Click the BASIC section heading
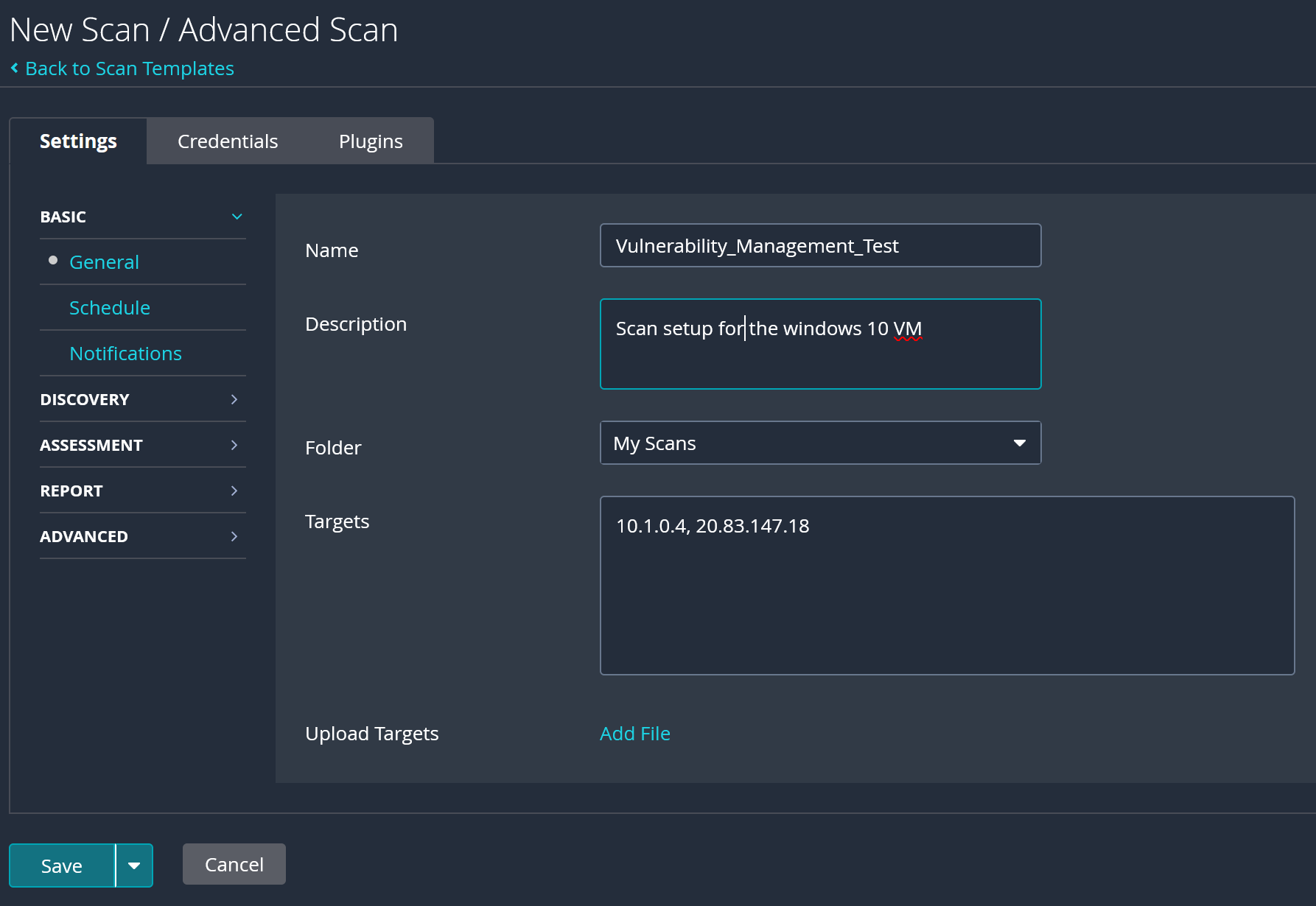The height and width of the screenshot is (906, 1316). coord(63,217)
